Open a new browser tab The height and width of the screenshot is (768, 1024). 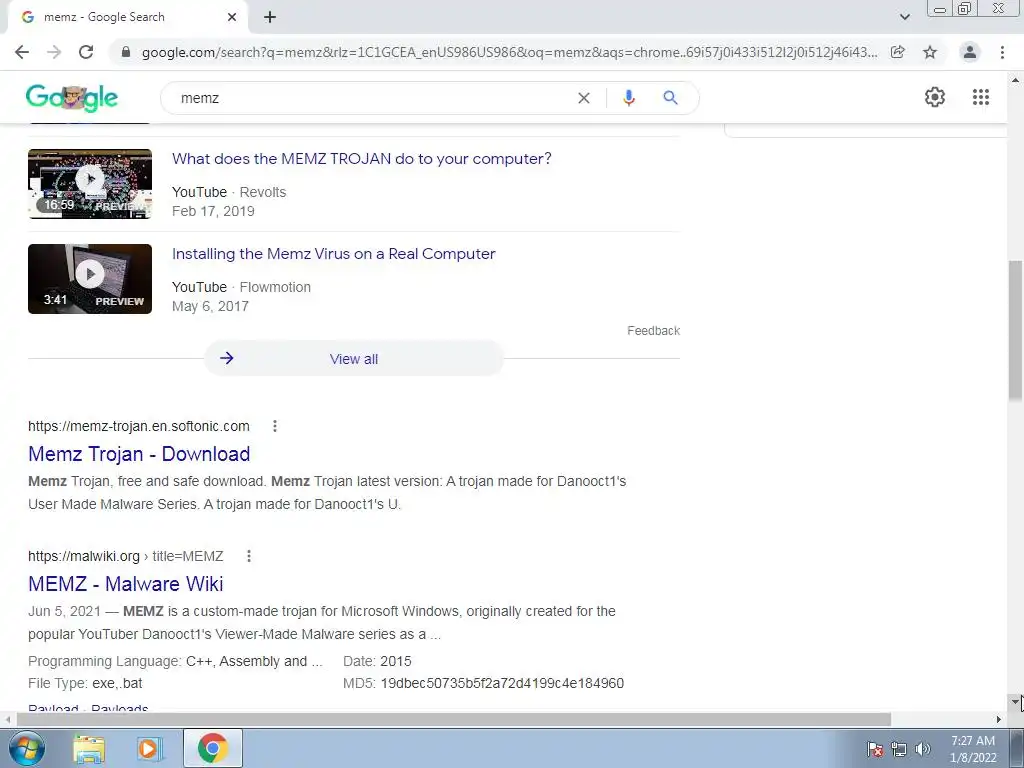click(x=270, y=18)
